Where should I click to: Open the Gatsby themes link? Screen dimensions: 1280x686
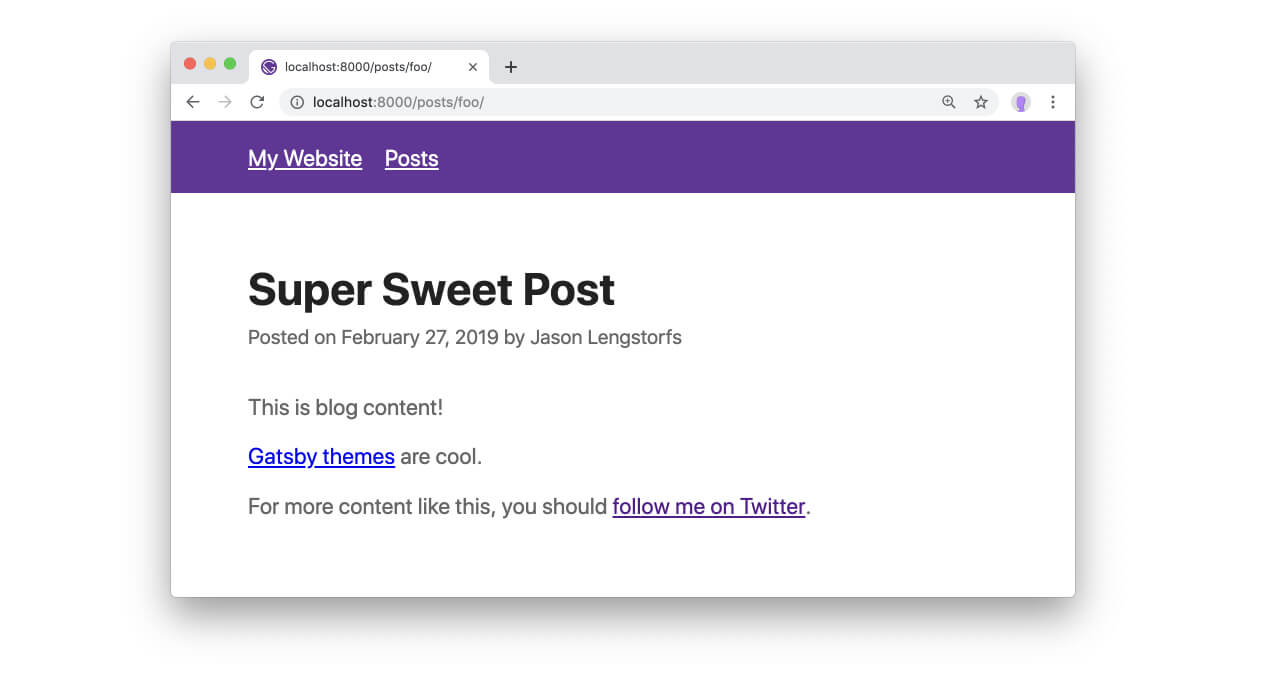(321, 456)
